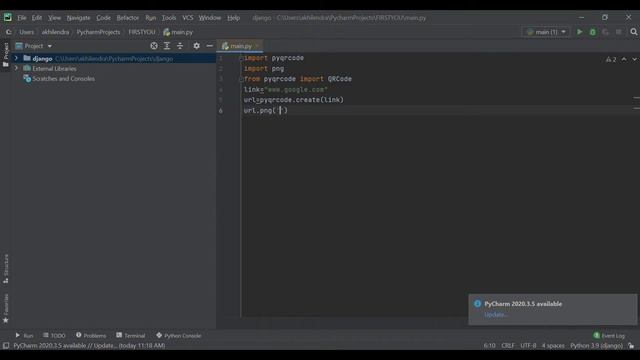Click the lock read-only status icon
Viewport: 640px width, 360px height.
coord(631,346)
